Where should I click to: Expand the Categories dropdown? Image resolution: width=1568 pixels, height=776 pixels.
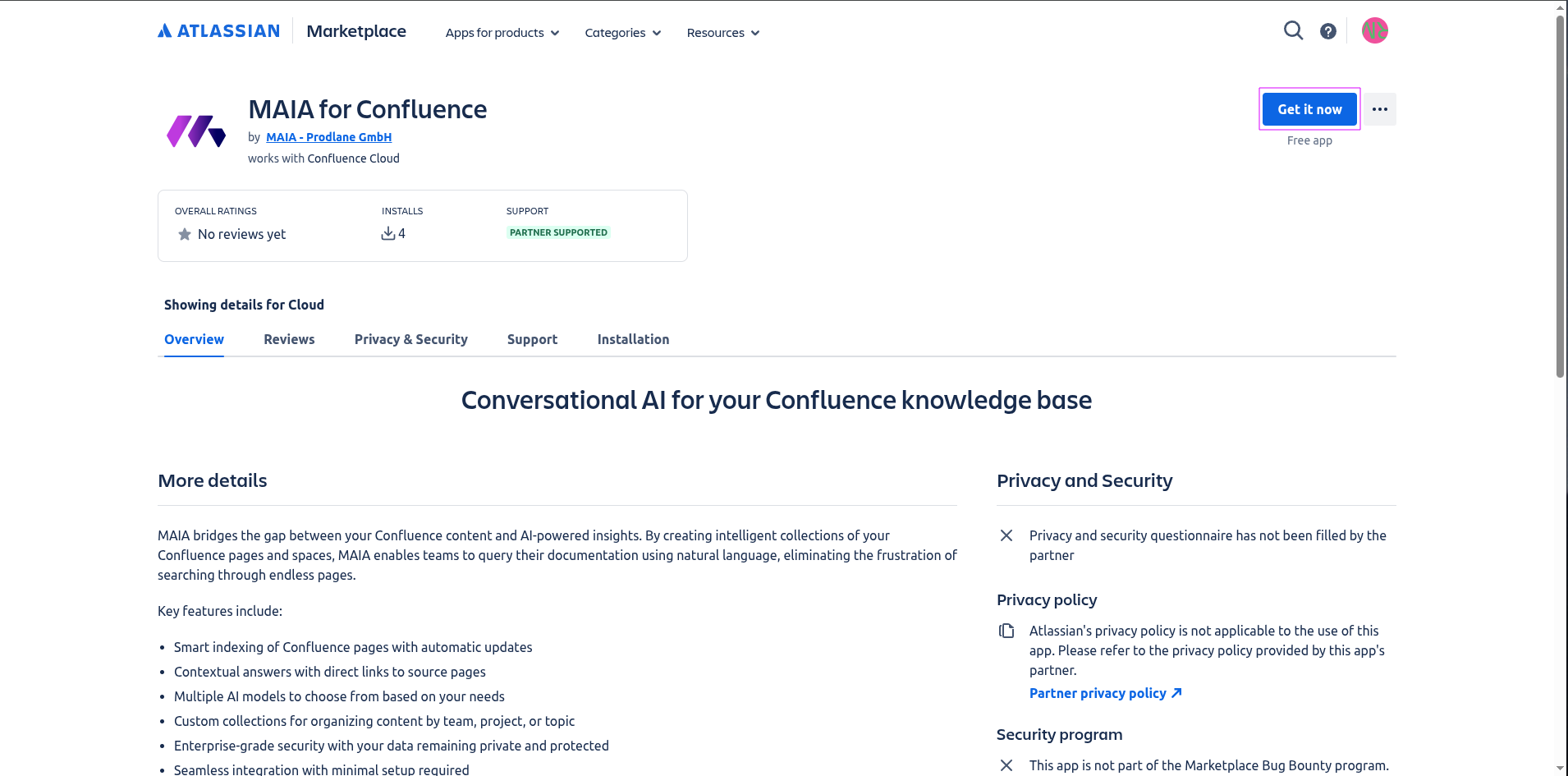tap(623, 33)
